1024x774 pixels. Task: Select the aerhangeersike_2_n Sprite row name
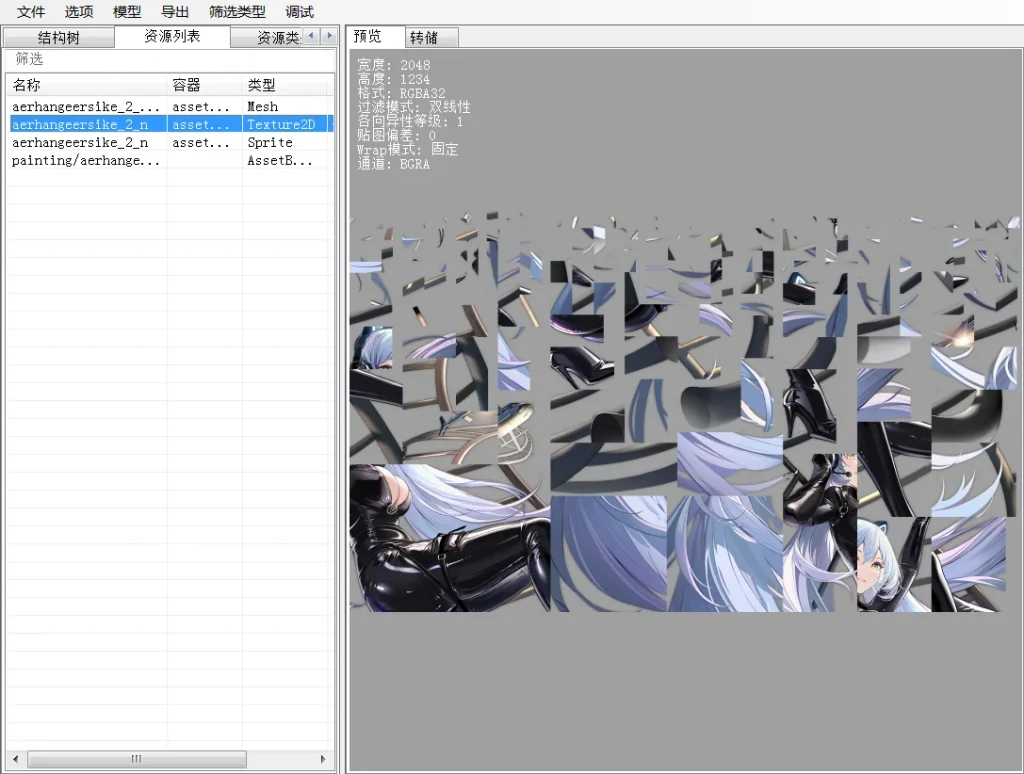(80, 142)
